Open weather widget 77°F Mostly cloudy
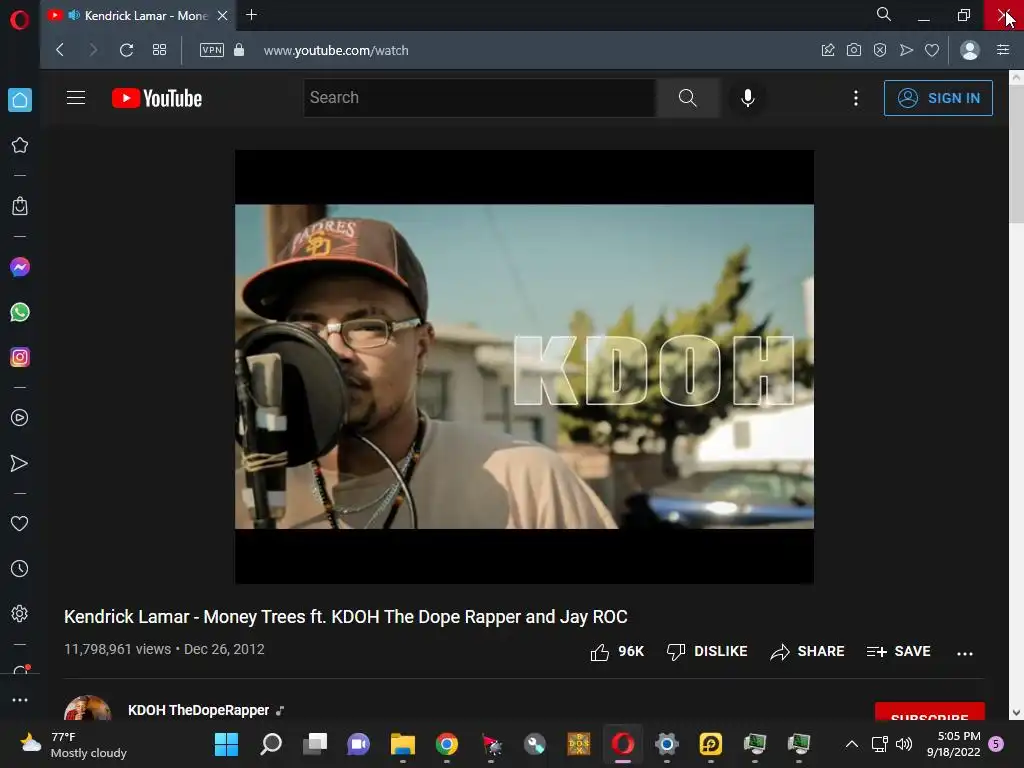Image resolution: width=1024 pixels, height=768 pixels. (73, 744)
